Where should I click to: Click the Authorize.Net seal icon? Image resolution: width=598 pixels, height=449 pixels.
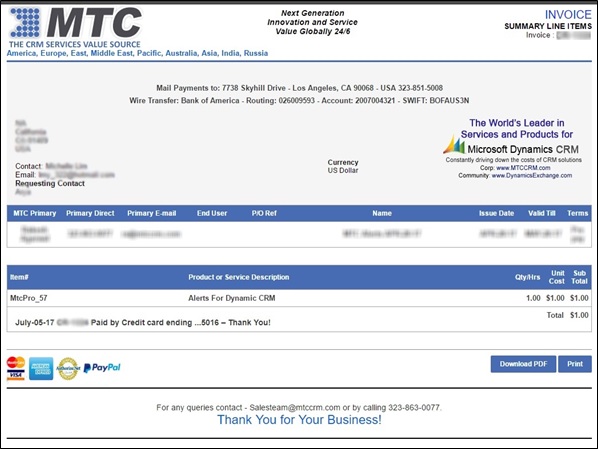click(x=68, y=369)
